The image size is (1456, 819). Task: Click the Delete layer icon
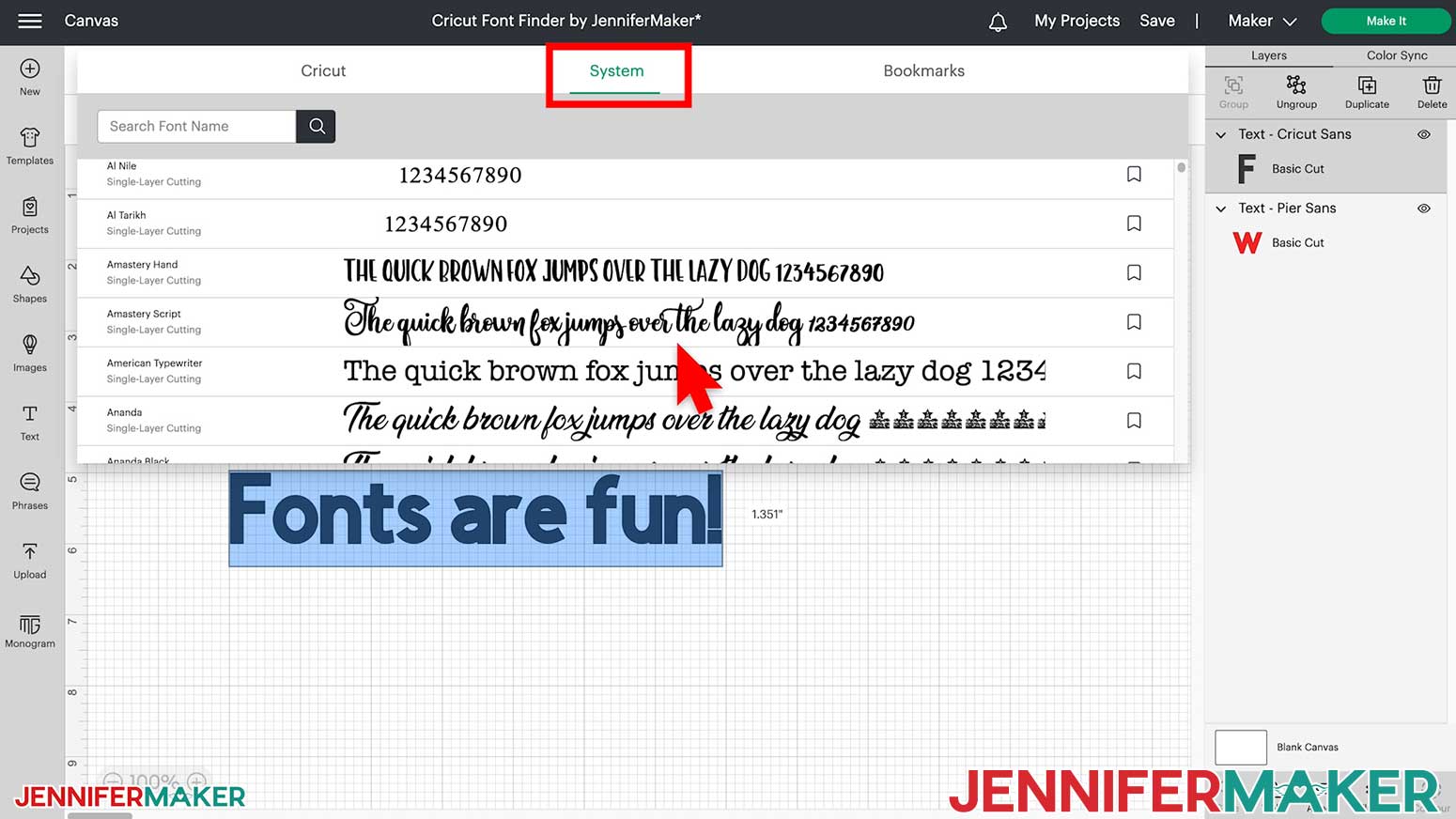tap(1432, 91)
